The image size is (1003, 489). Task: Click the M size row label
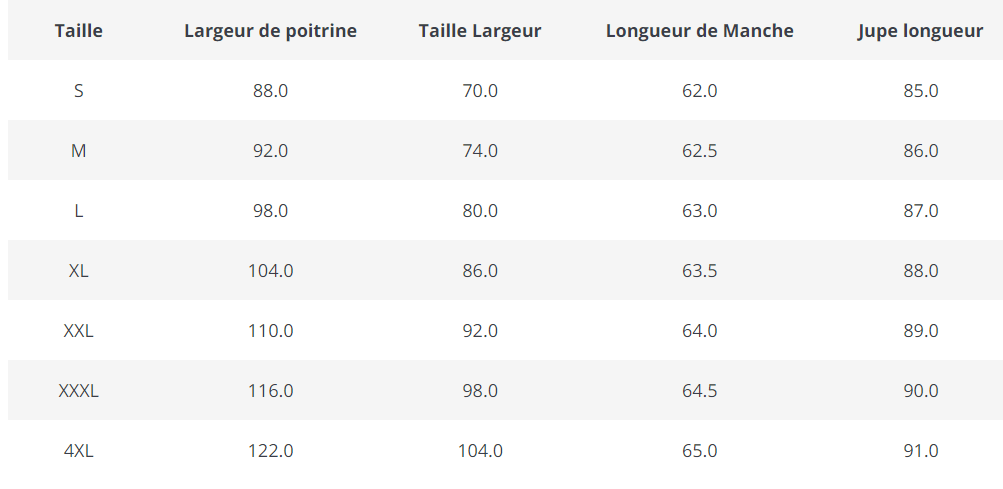coord(79,151)
